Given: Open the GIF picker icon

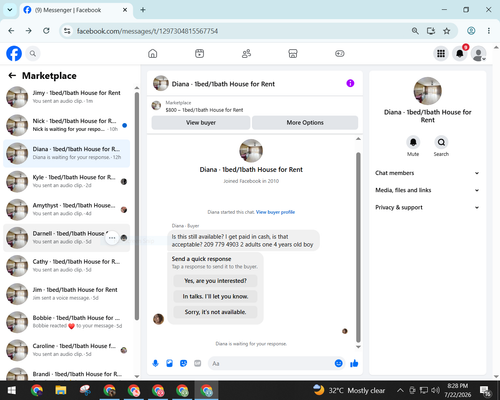Looking at the screenshot, I should [198, 363].
